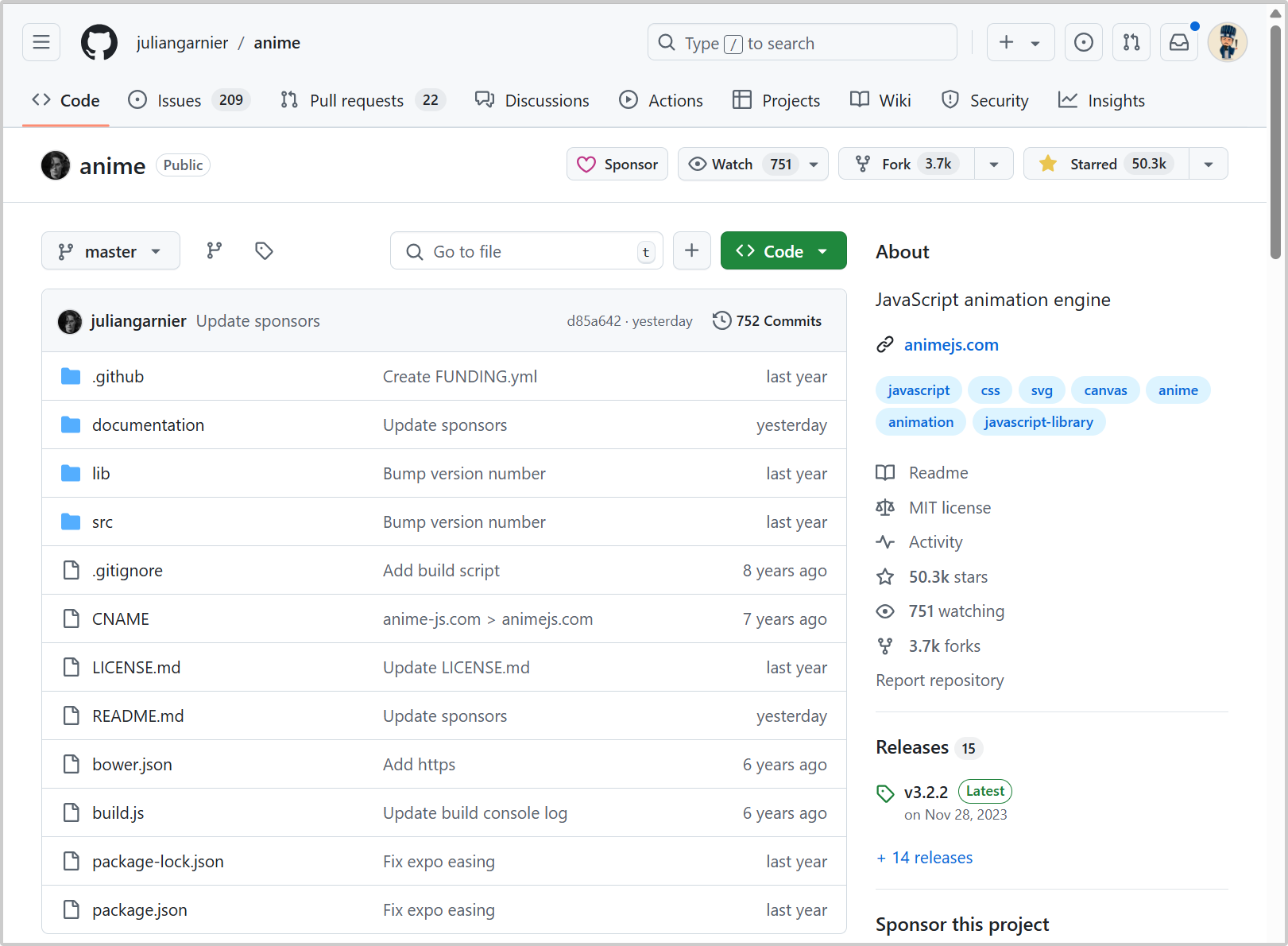The width and height of the screenshot is (1288, 946).
Task: Show '+ 14 releases' link
Action: point(924,858)
